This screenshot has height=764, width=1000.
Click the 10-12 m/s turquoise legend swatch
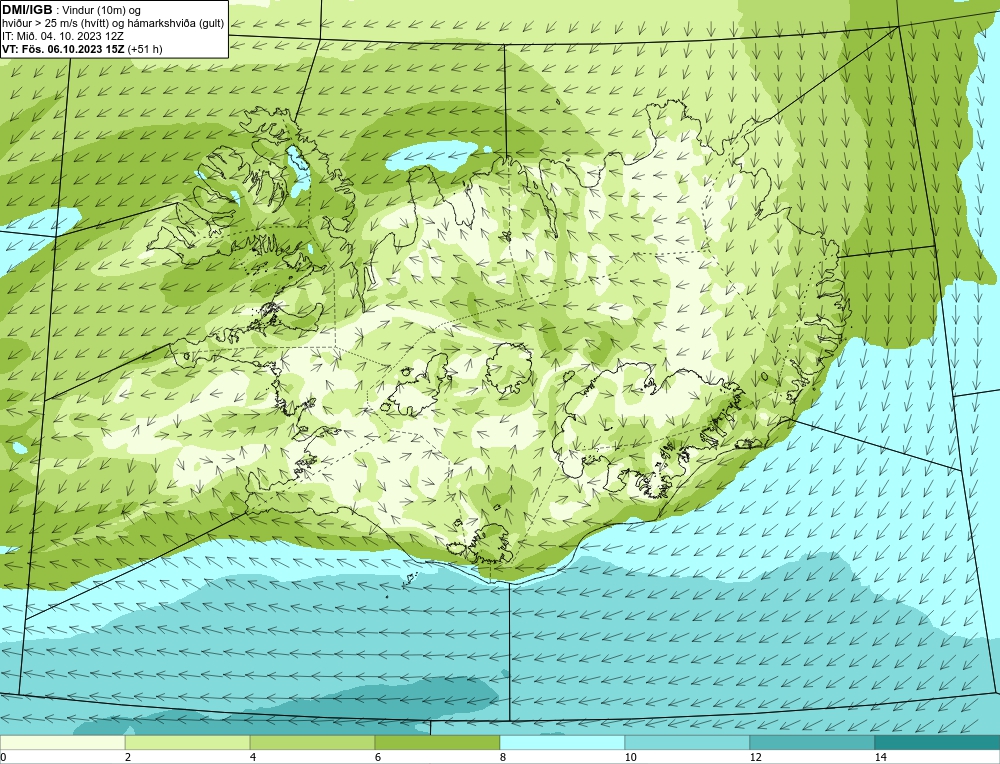(688, 742)
